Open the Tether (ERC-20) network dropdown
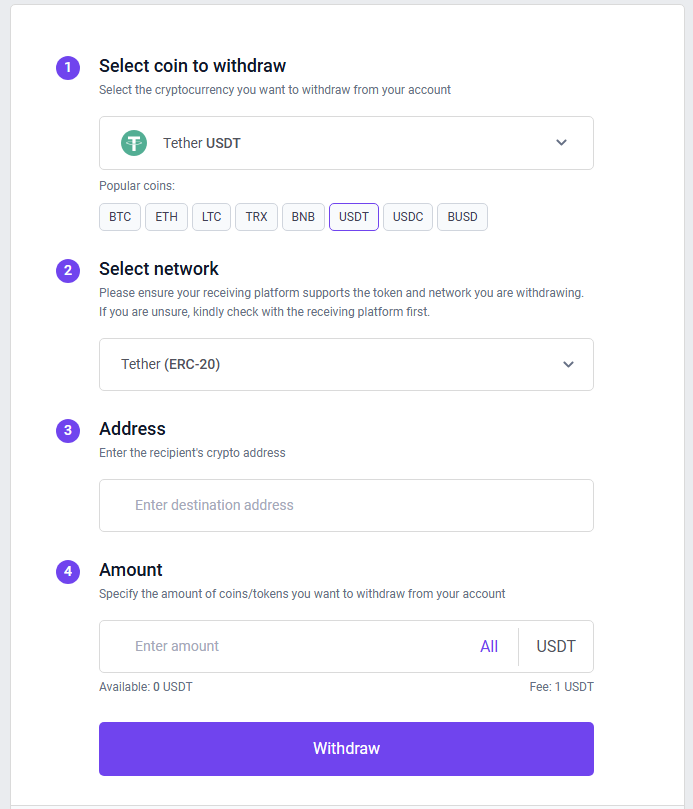The height and width of the screenshot is (809, 693). pyautogui.click(x=346, y=364)
